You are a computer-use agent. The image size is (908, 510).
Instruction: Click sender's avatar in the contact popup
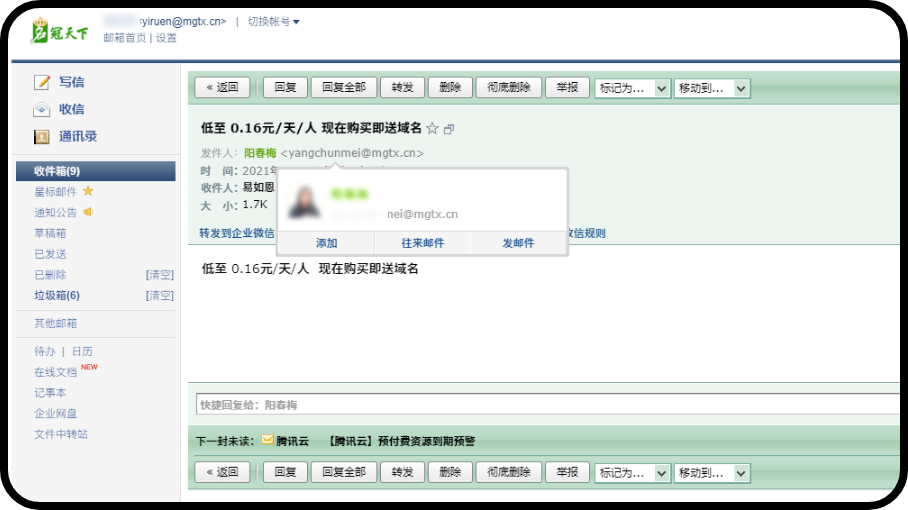(303, 201)
